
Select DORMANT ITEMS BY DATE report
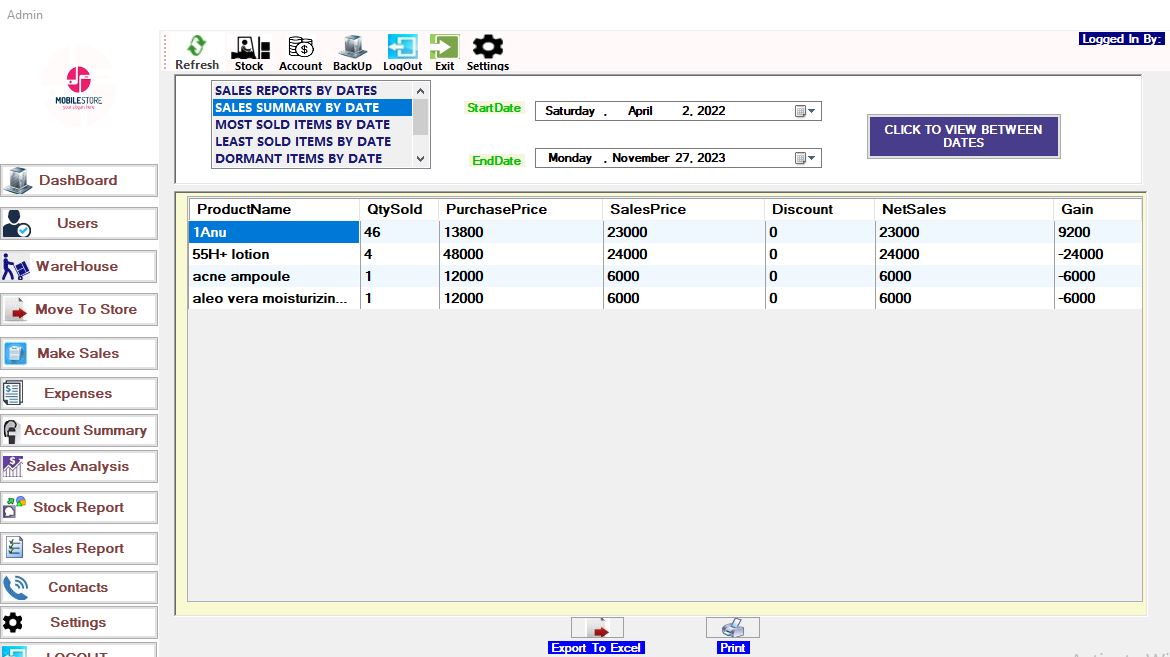[312, 158]
